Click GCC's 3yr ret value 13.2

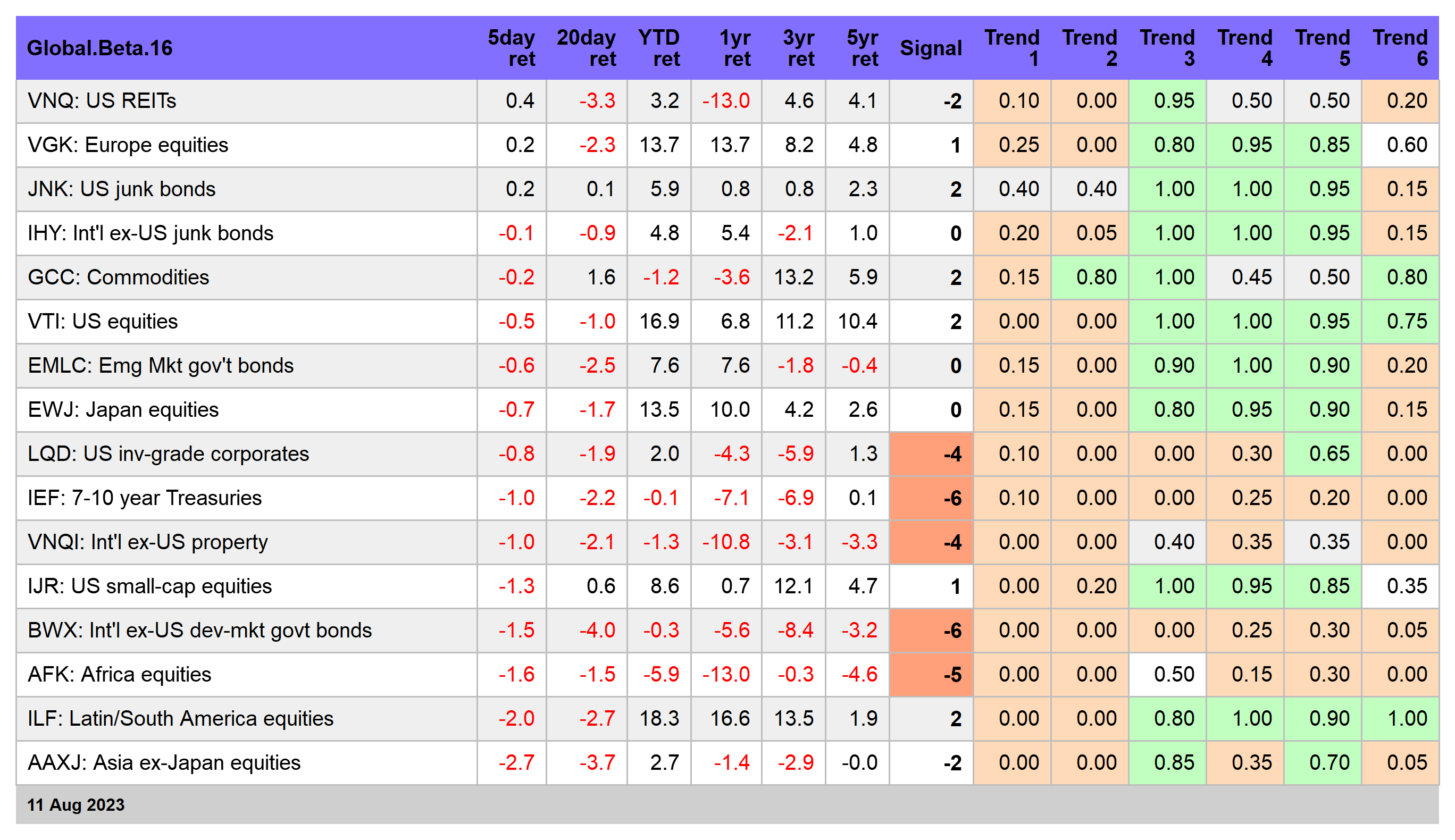794,278
